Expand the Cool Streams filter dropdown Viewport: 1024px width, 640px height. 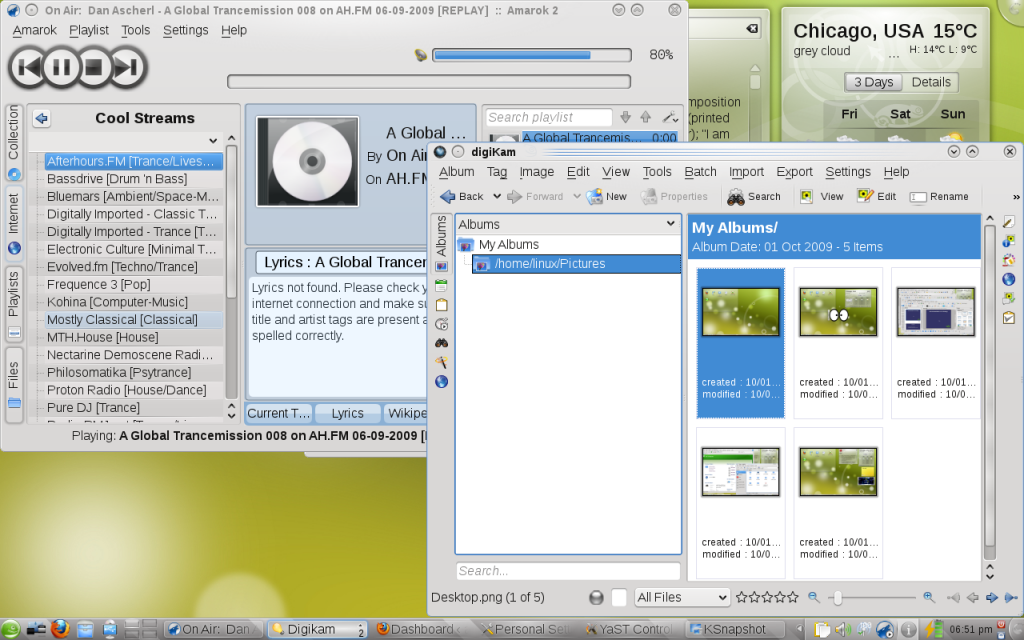[213, 140]
